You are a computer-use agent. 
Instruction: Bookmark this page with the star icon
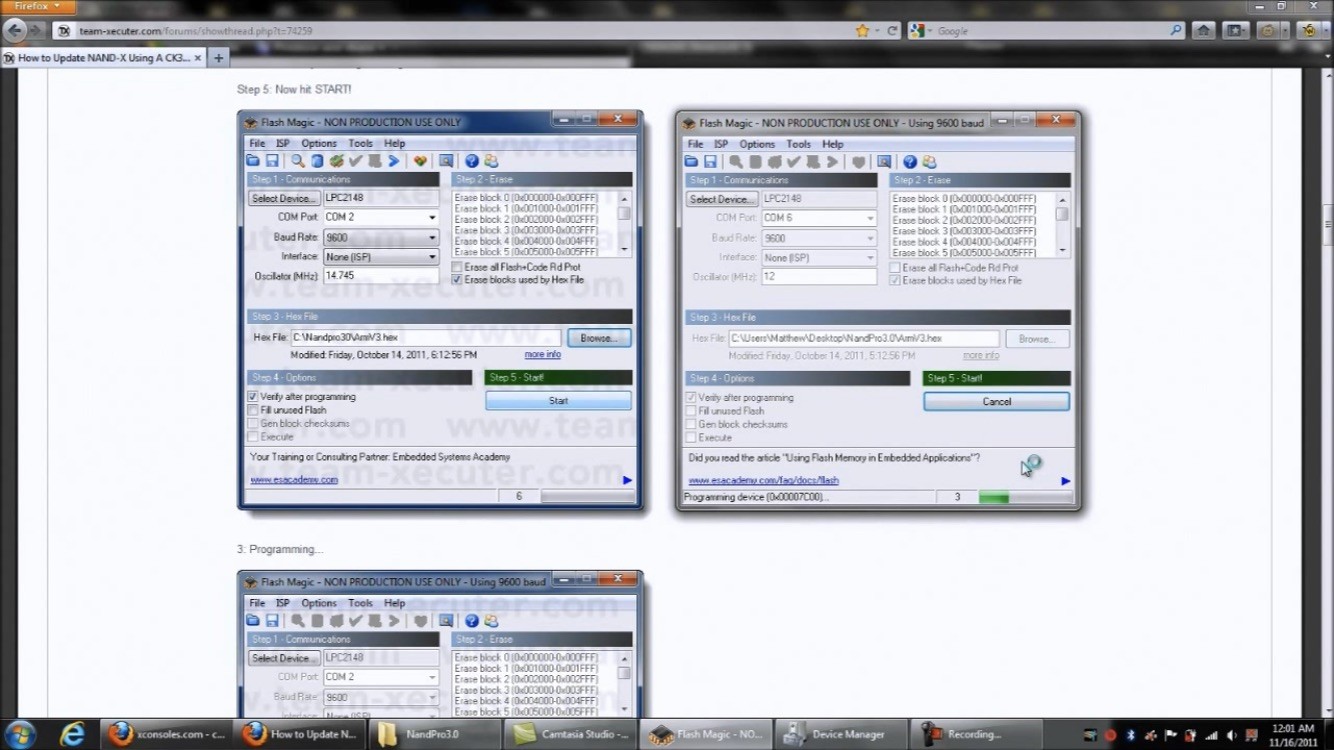pyautogui.click(x=862, y=31)
